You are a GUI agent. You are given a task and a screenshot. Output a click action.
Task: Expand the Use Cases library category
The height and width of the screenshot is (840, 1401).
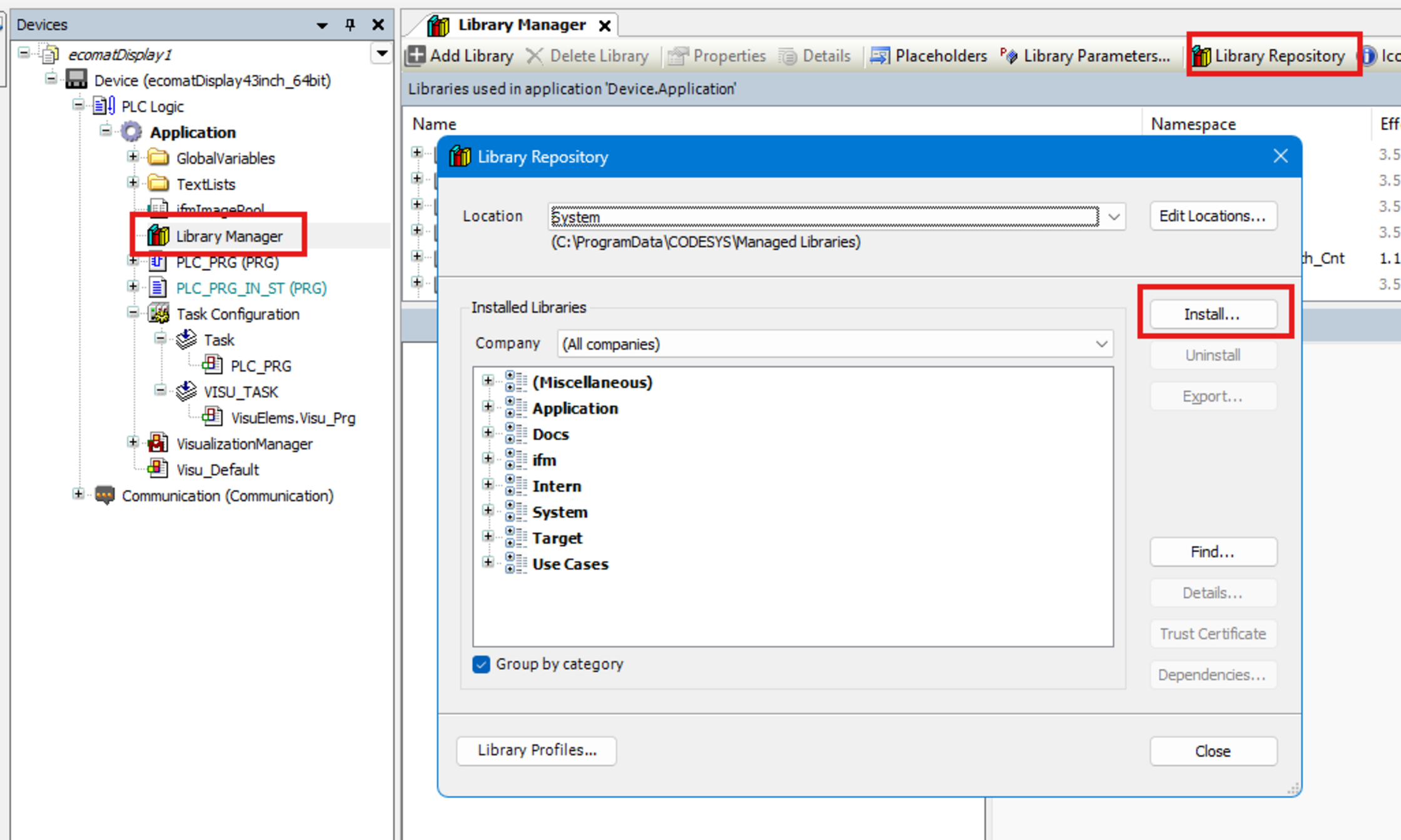click(488, 562)
